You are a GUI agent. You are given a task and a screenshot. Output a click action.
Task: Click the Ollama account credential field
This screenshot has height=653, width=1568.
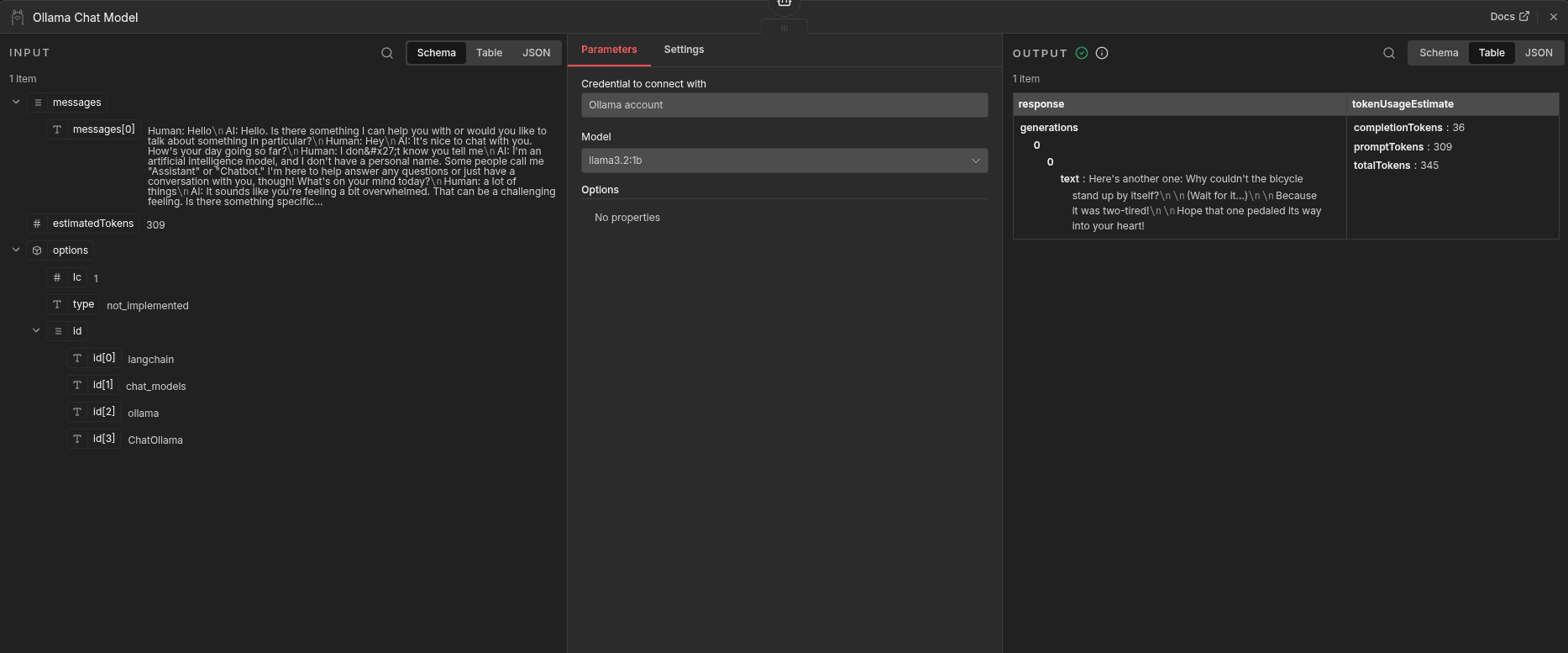point(784,105)
